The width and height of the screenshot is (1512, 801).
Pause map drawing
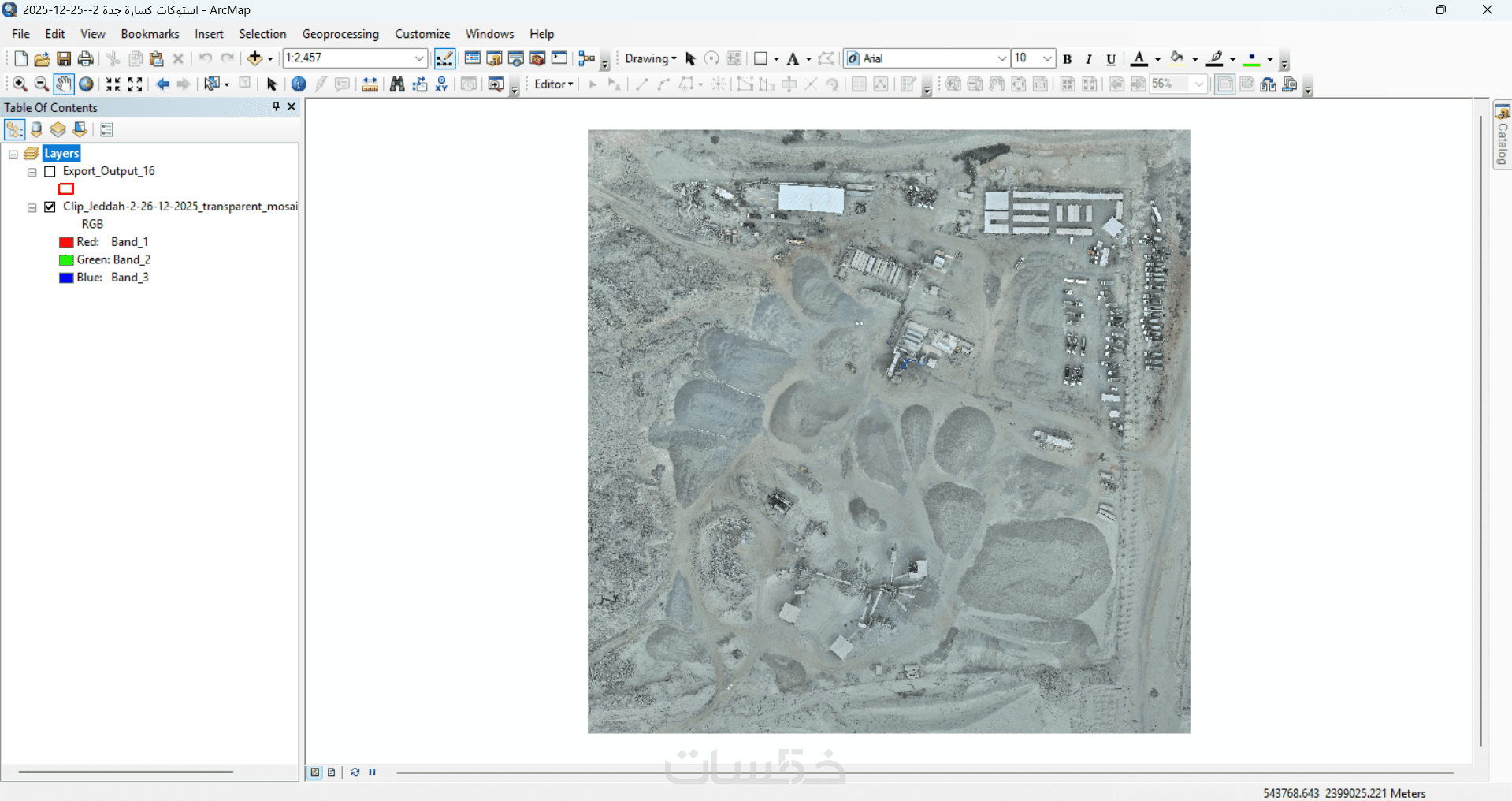point(373,773)
